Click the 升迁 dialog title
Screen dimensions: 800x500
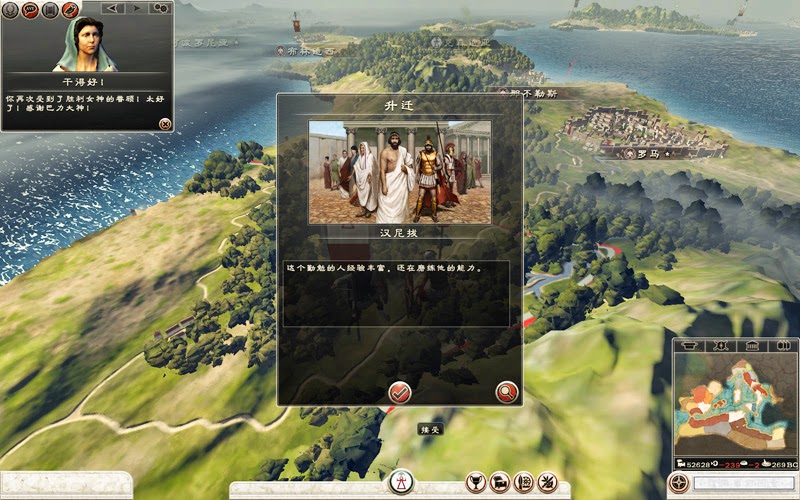coord(399,106)
